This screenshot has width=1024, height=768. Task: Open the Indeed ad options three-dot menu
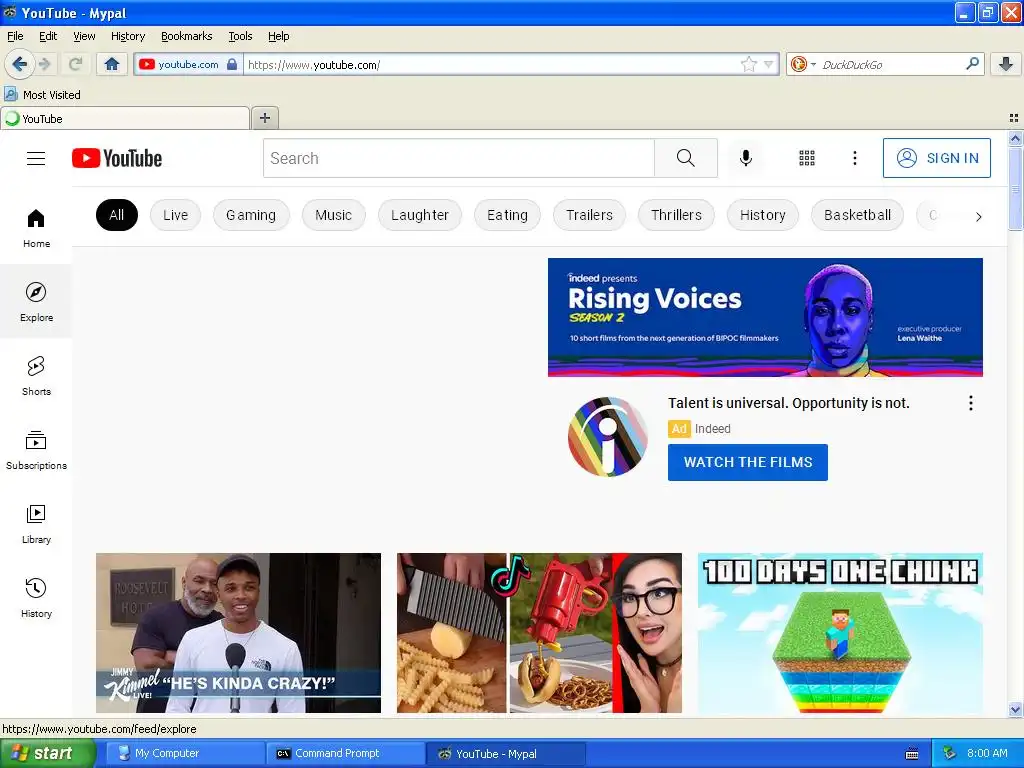click(x=970, y=403)
